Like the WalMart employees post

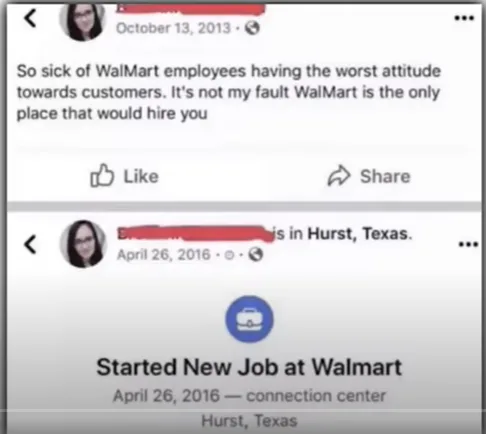click(125, 176)
